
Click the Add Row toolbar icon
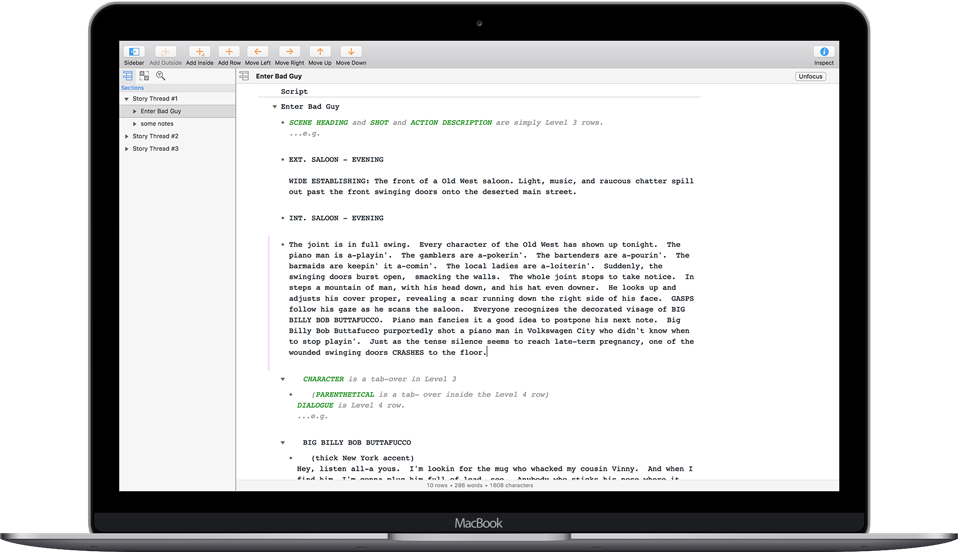coord(229,52)
